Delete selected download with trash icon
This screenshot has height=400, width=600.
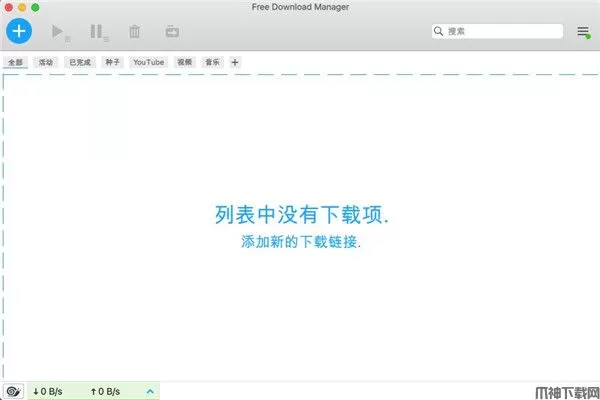134,31
